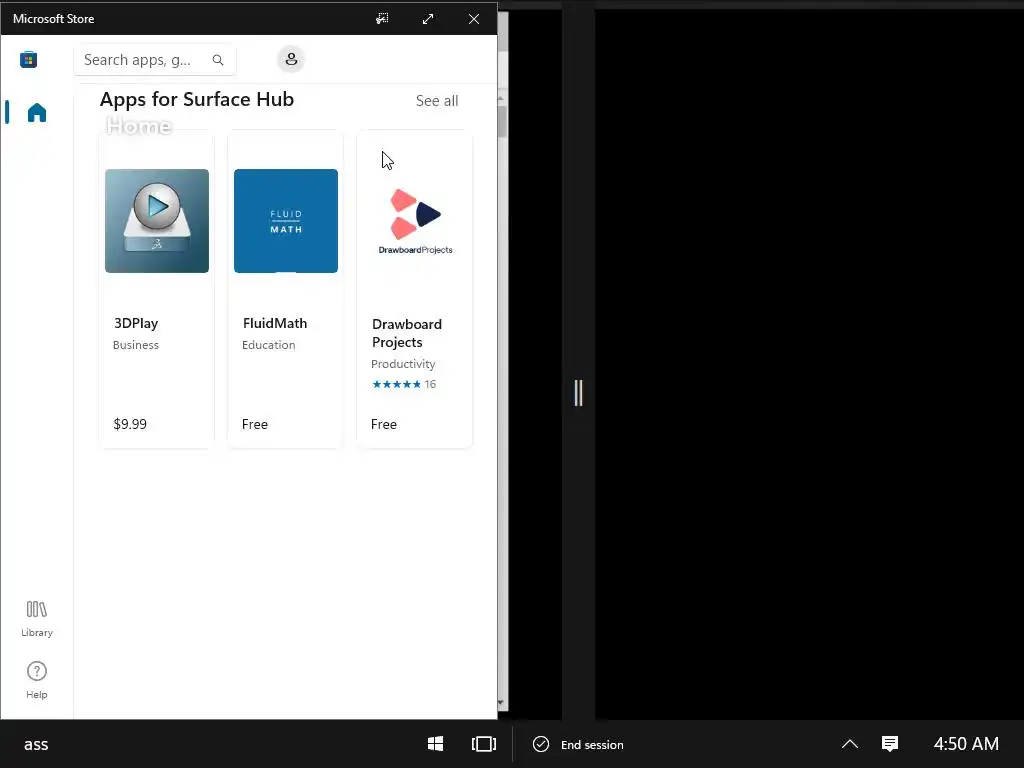Screen dimensions: 1024x768
Task: Click the 4:50 AM clock
Action: pyautogui.click(x=966, y=744)
